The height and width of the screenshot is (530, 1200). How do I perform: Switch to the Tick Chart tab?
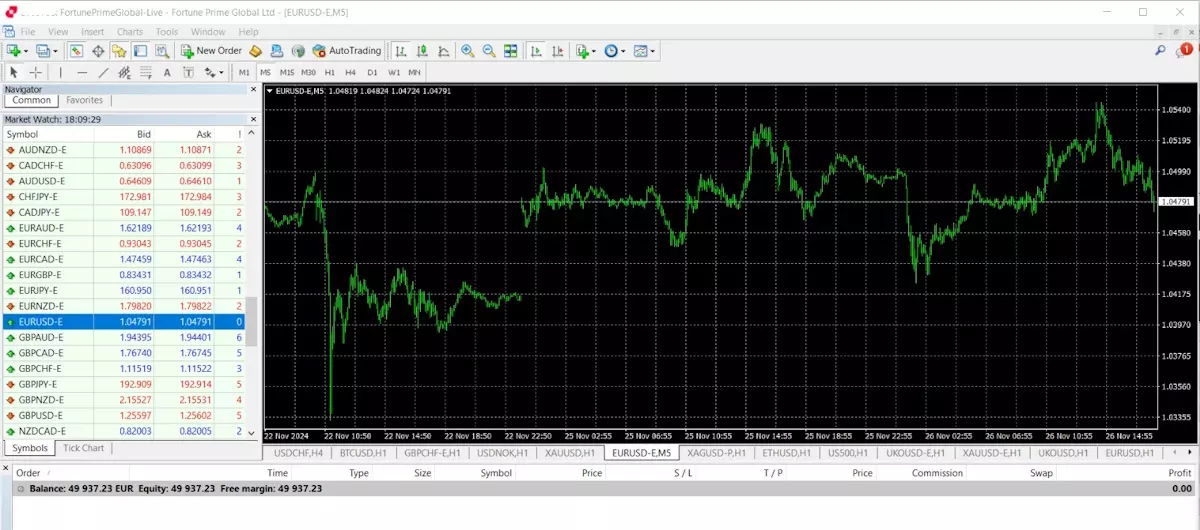point(84,448)
